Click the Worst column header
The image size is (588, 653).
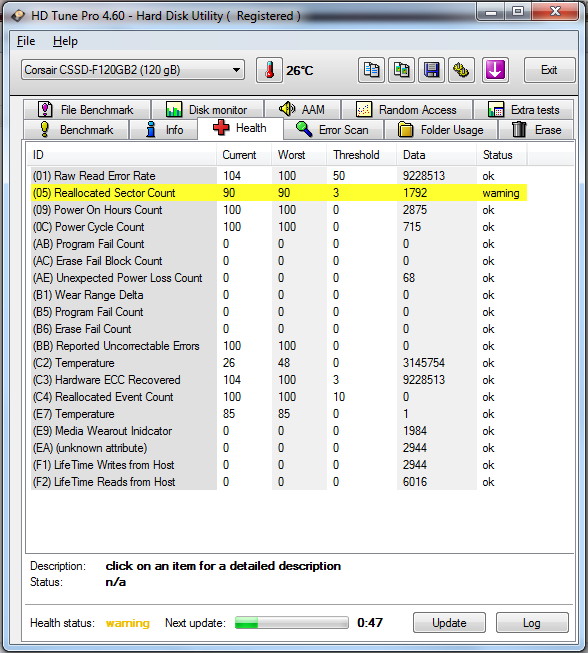point(299,155)
